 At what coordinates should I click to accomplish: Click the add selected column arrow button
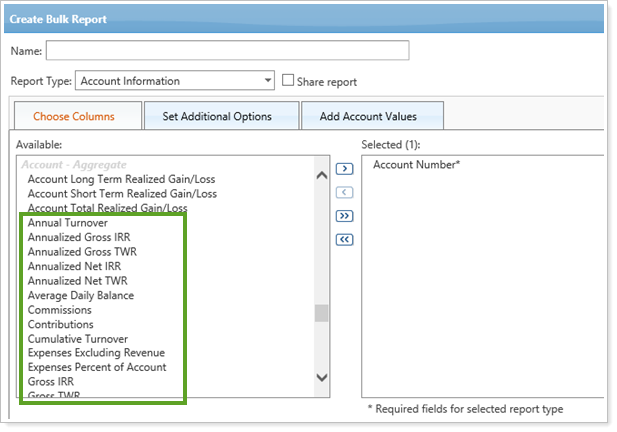tap(343, 169)
